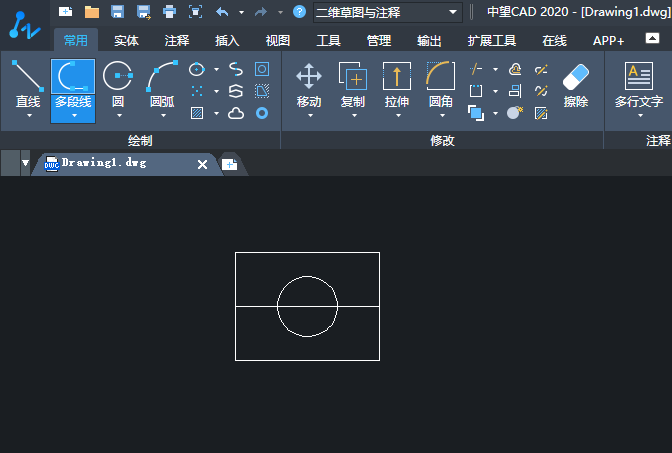This screenshot has height=453, width=672.
Task: Click the 绘制 panel title
Action: (140, 141)
